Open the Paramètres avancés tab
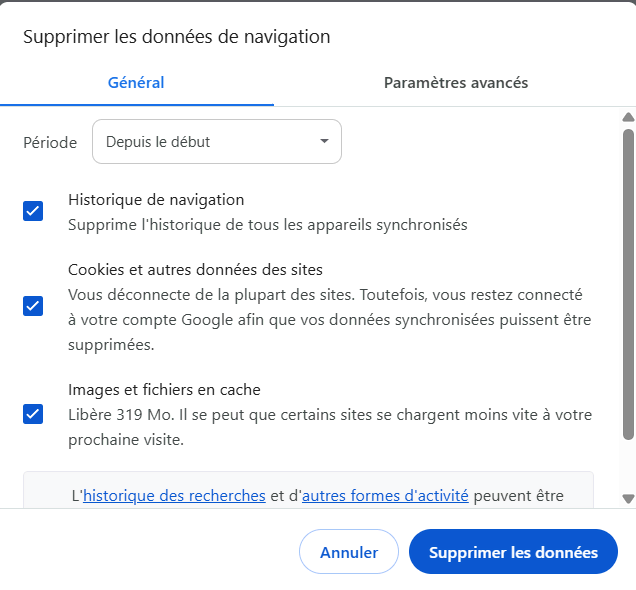Screen dimensions: 636x590 point(456,83)
